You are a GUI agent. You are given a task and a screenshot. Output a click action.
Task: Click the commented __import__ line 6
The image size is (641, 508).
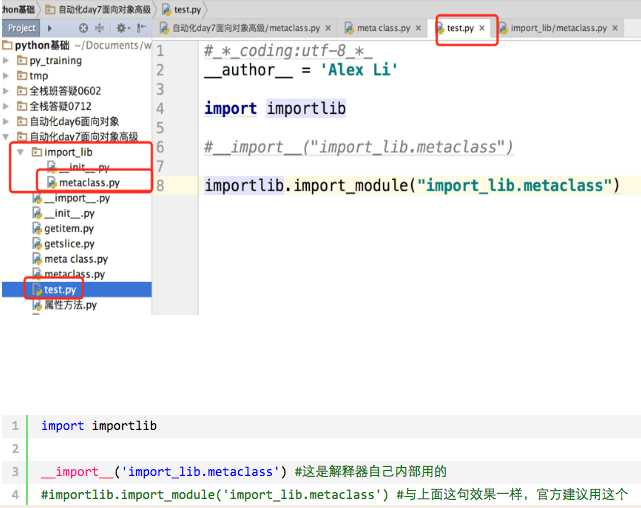(359, 147)
